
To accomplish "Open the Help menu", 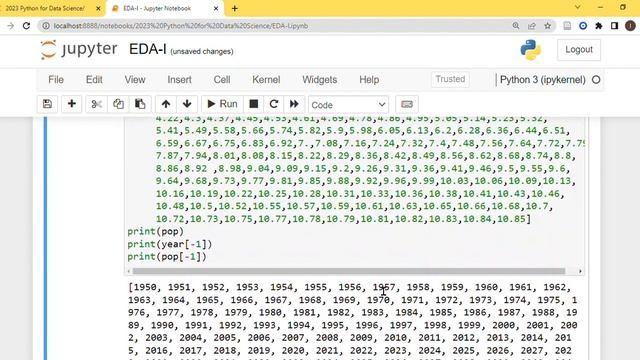I will pyautogui.click(x=369, y=80).
